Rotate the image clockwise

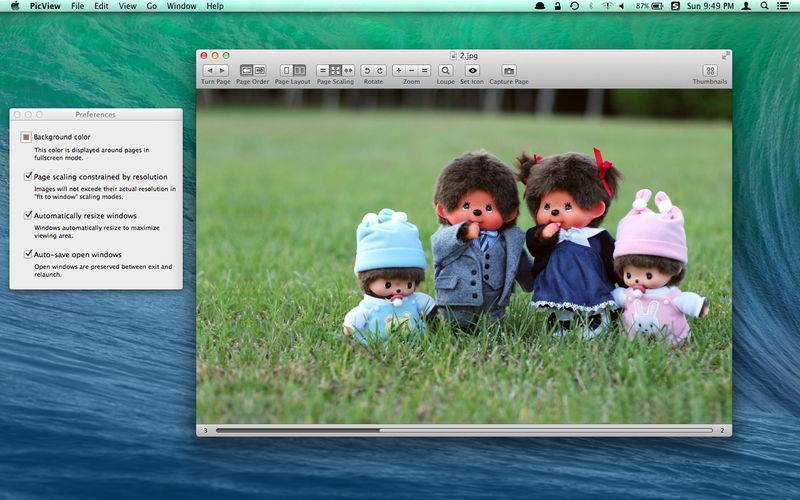coord(380,70)
